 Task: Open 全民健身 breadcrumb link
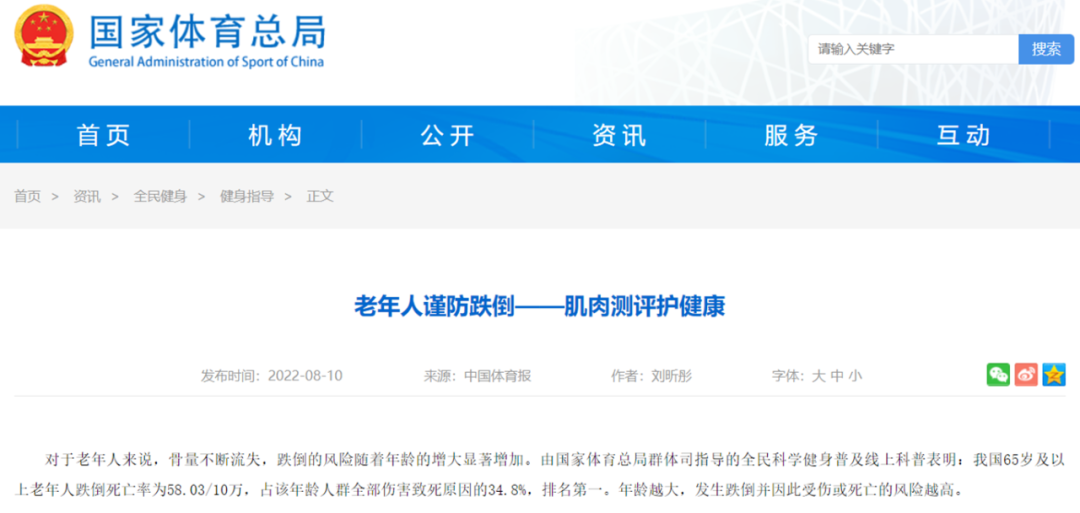pyautogui.click(x=160, y=197)
